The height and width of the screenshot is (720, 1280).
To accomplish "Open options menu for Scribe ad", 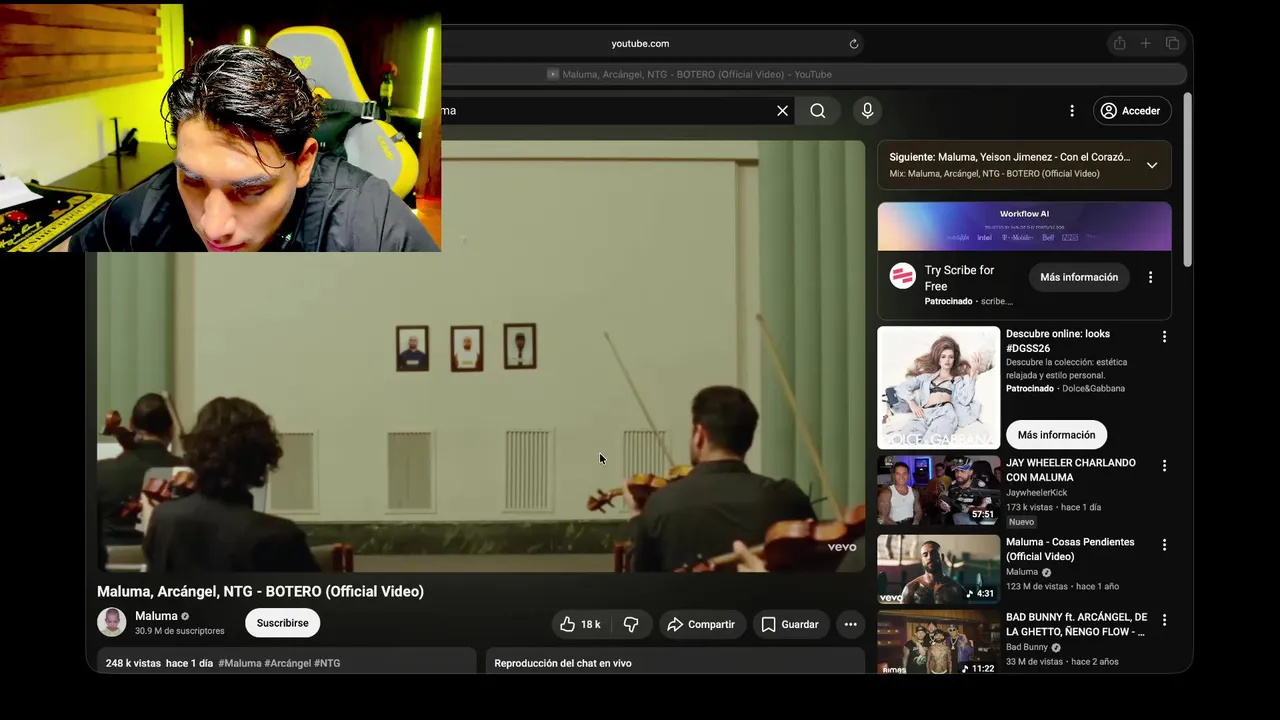I will [x=1150, y=277].
